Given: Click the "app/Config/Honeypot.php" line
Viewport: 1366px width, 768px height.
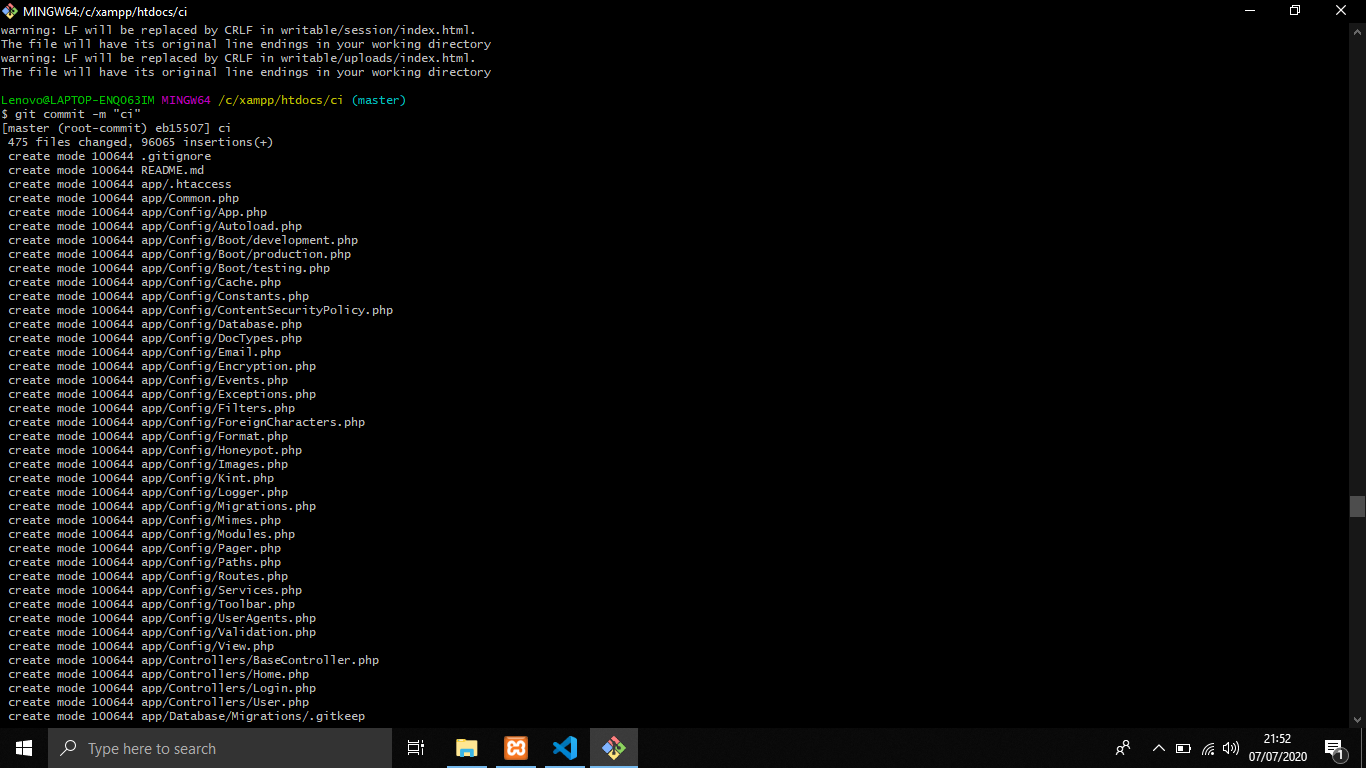Looking at the screenshot, I should 155,450.
